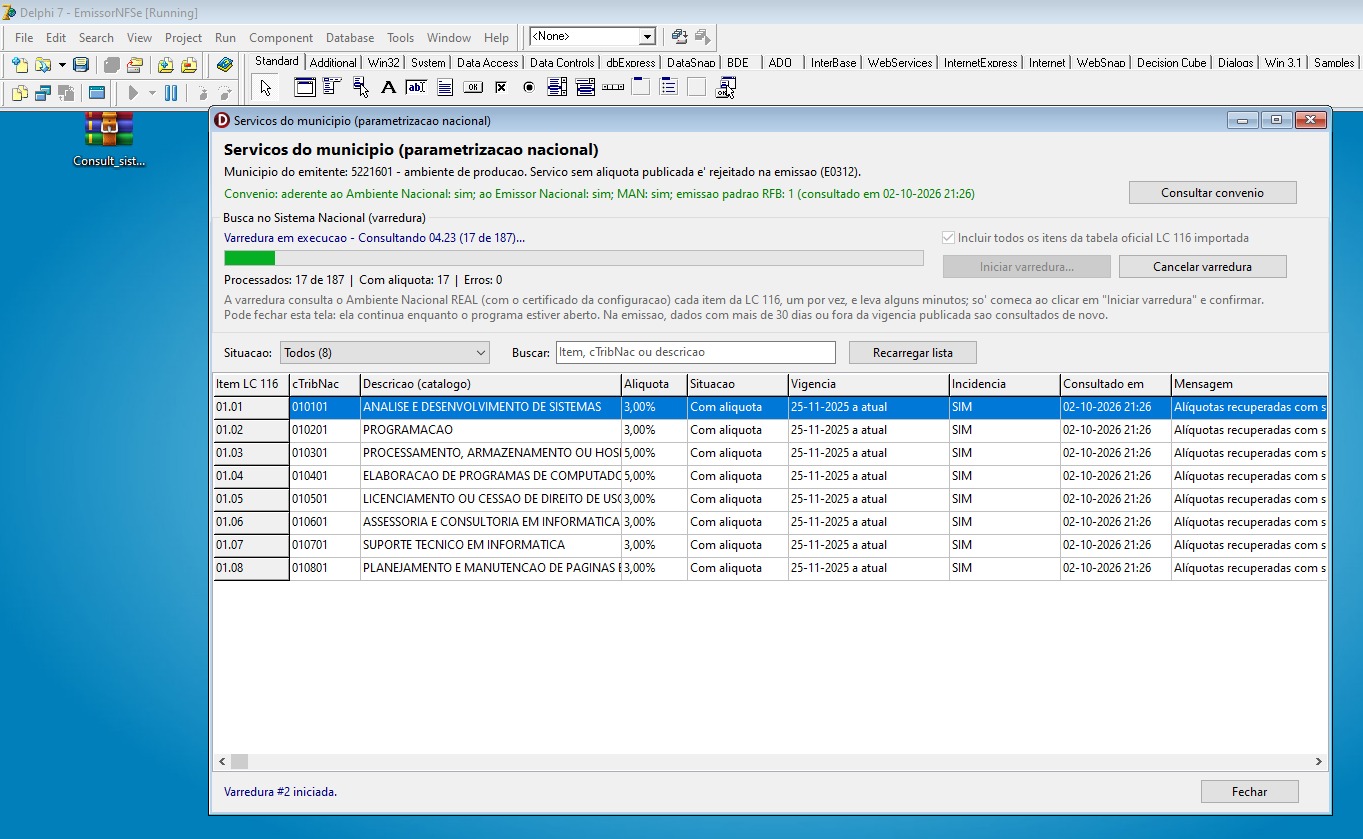This screenshot has width=1363, height=839.
Task: Select the ActionList component in palette
Action: [726, 88]
